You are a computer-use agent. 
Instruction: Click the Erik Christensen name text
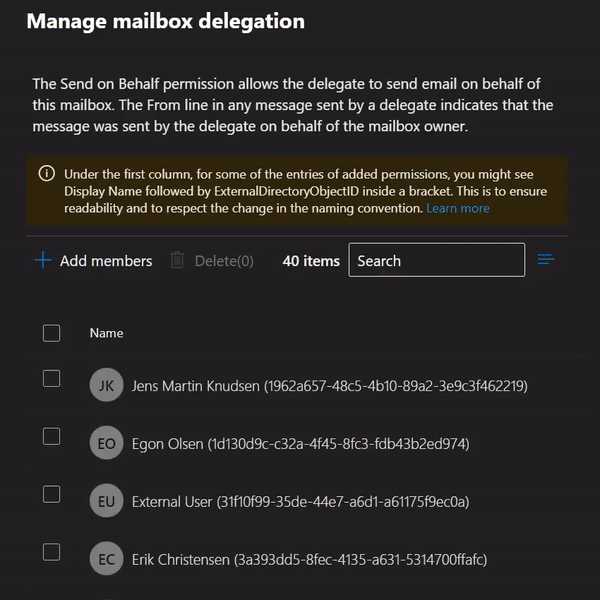click(309, 559)
